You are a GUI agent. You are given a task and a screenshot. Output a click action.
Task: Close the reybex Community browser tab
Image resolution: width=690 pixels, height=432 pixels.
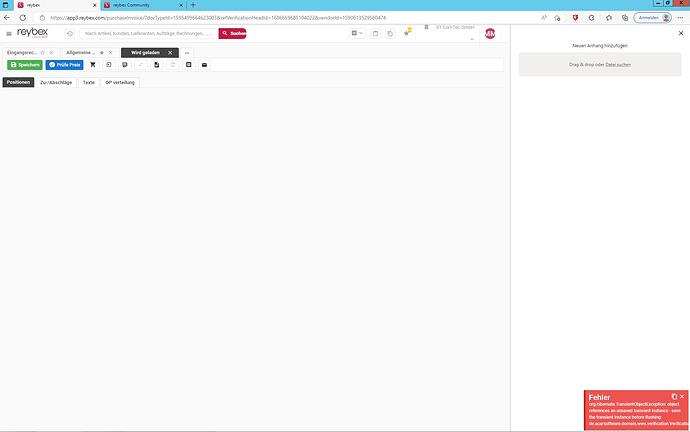(181, 5)
